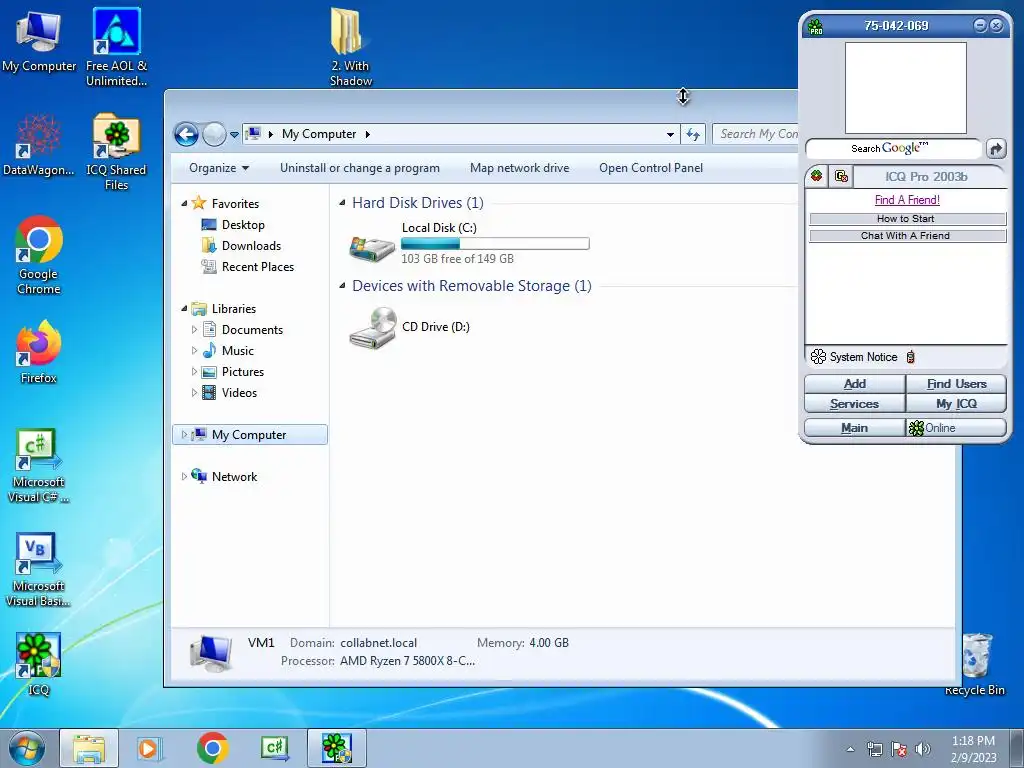Click the Explorer Back arrow button
This screenshot has width=1024, height=768.
pos(186,135)
